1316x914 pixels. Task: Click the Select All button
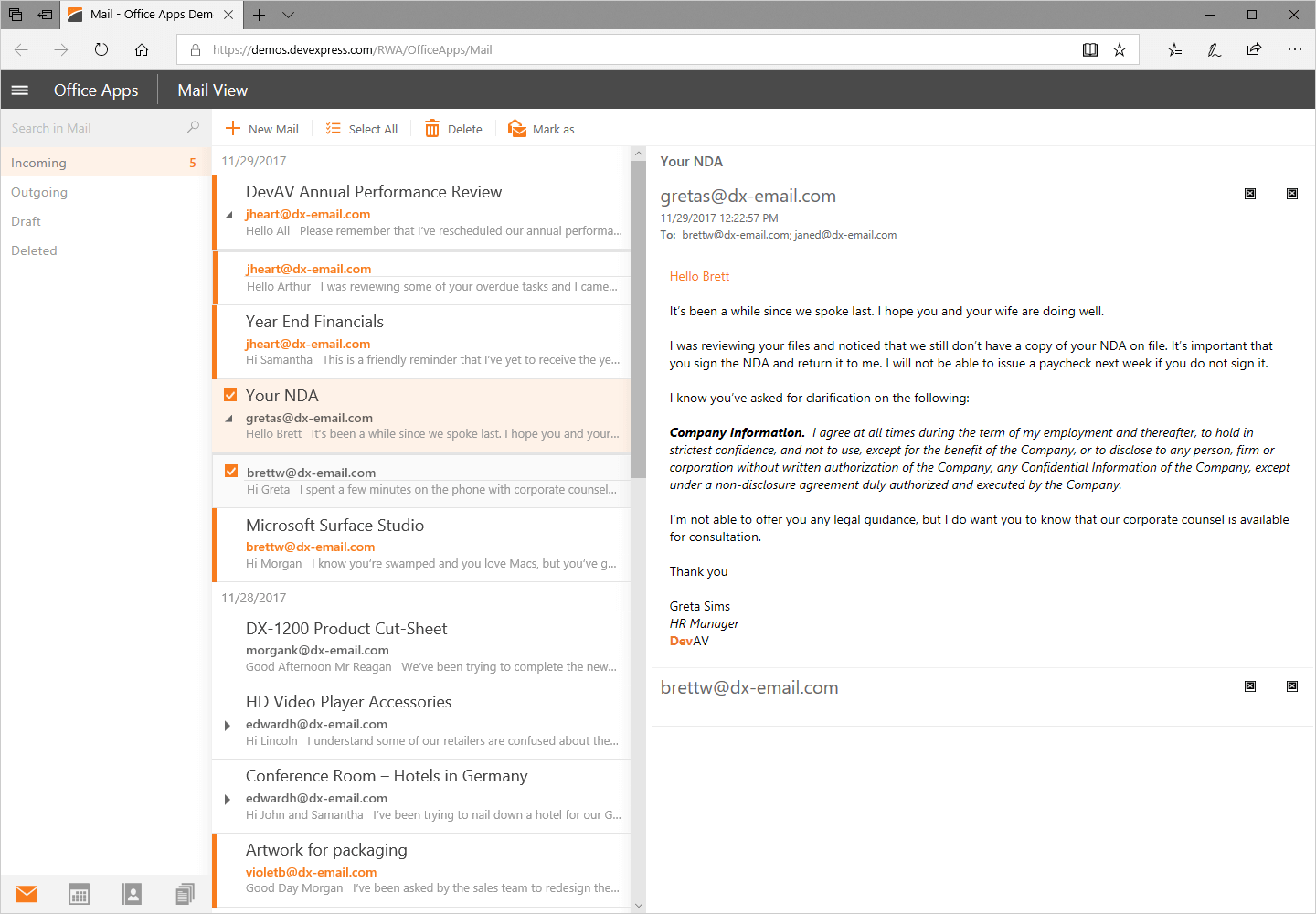pos(362,128)
